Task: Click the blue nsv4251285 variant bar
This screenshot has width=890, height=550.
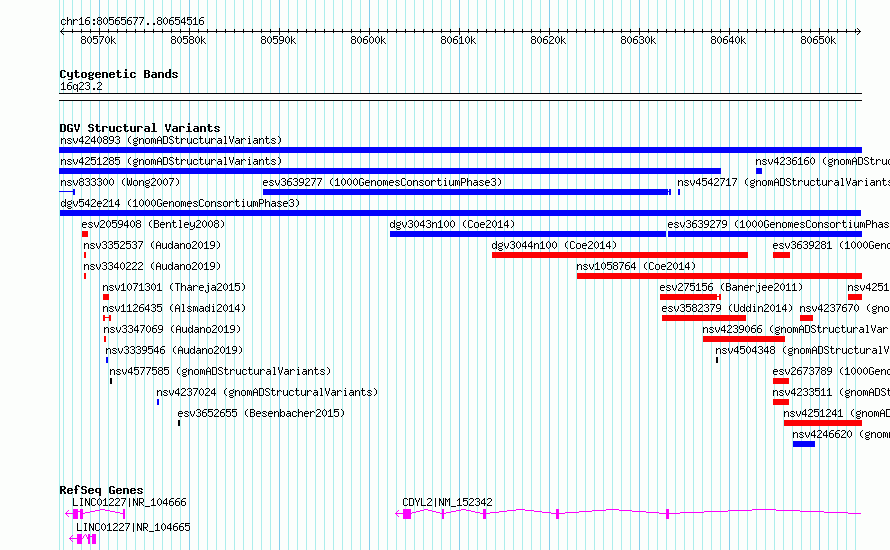Action: [390, 171]
